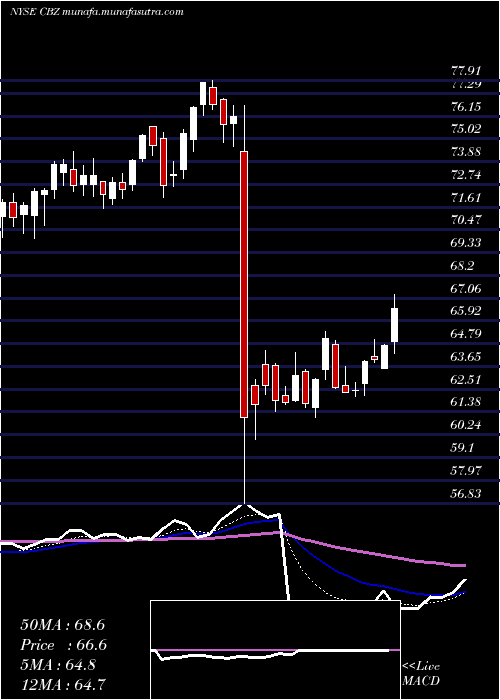Viewport: 500px width, 700px height.
Task: Click the 75.02 price level label
Action: [466, 129]
